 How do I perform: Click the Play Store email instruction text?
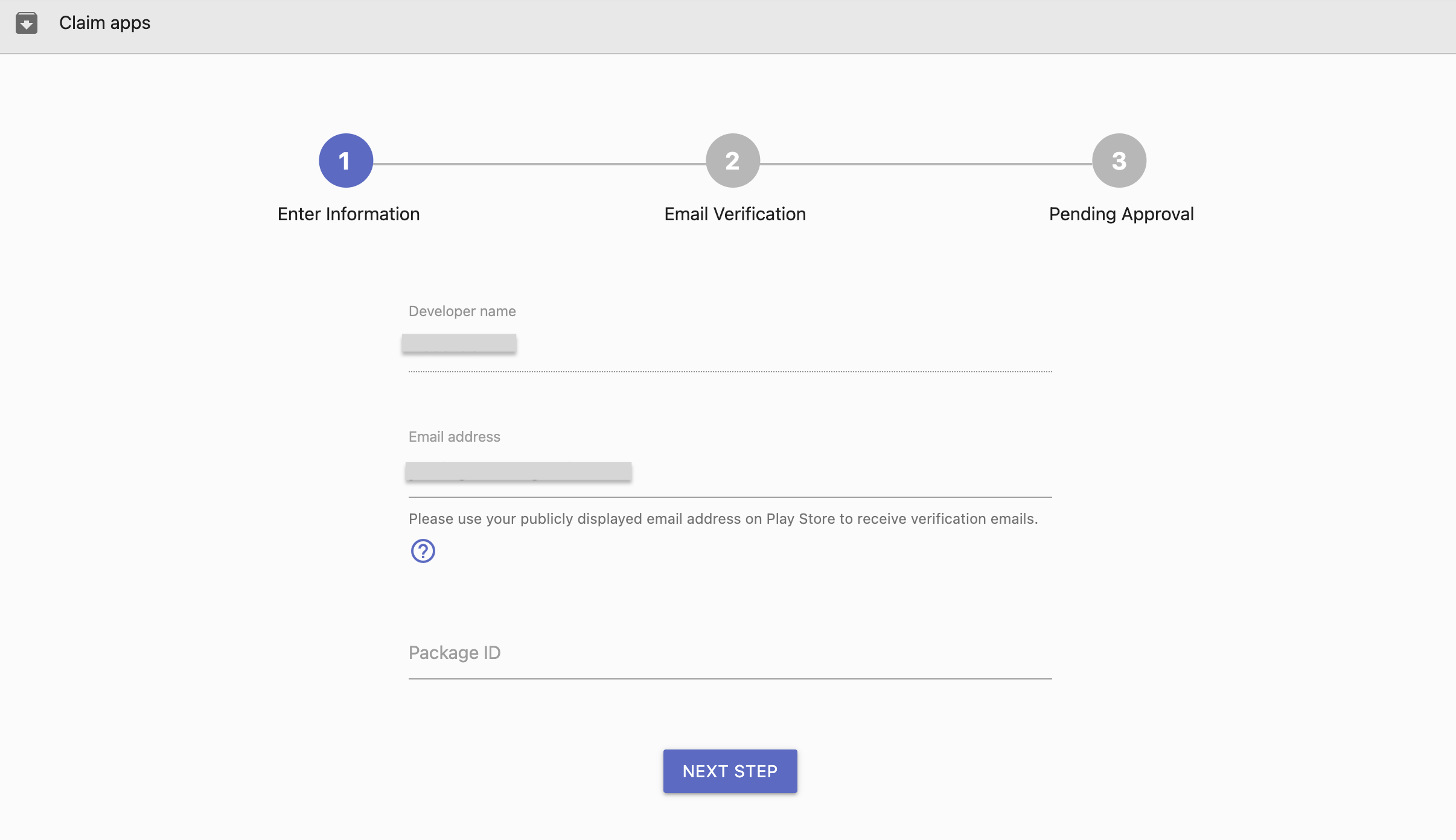[723, 518]
